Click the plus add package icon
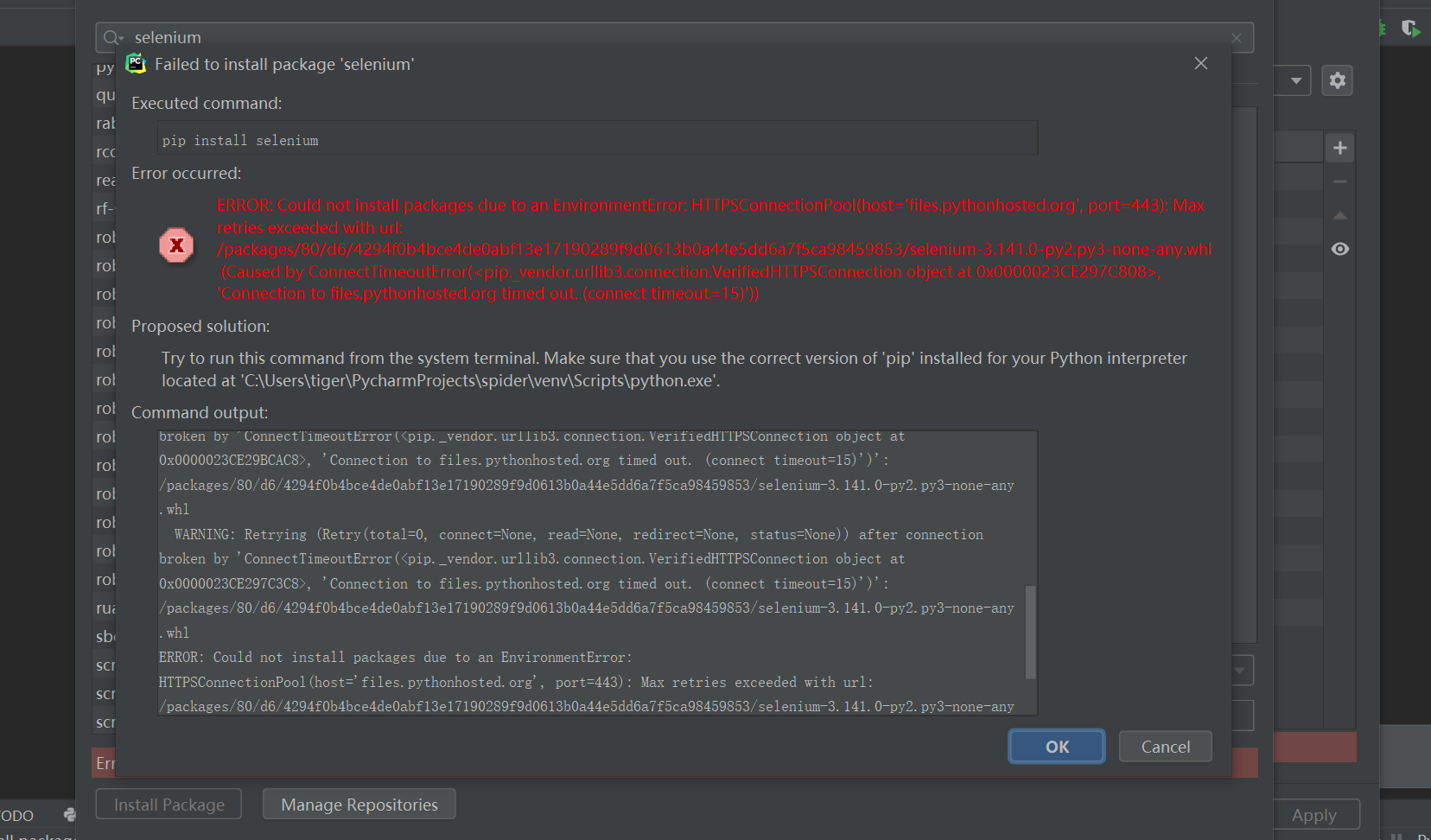The width and height of the screenshot is (1431, 840). pos(1339,148)
